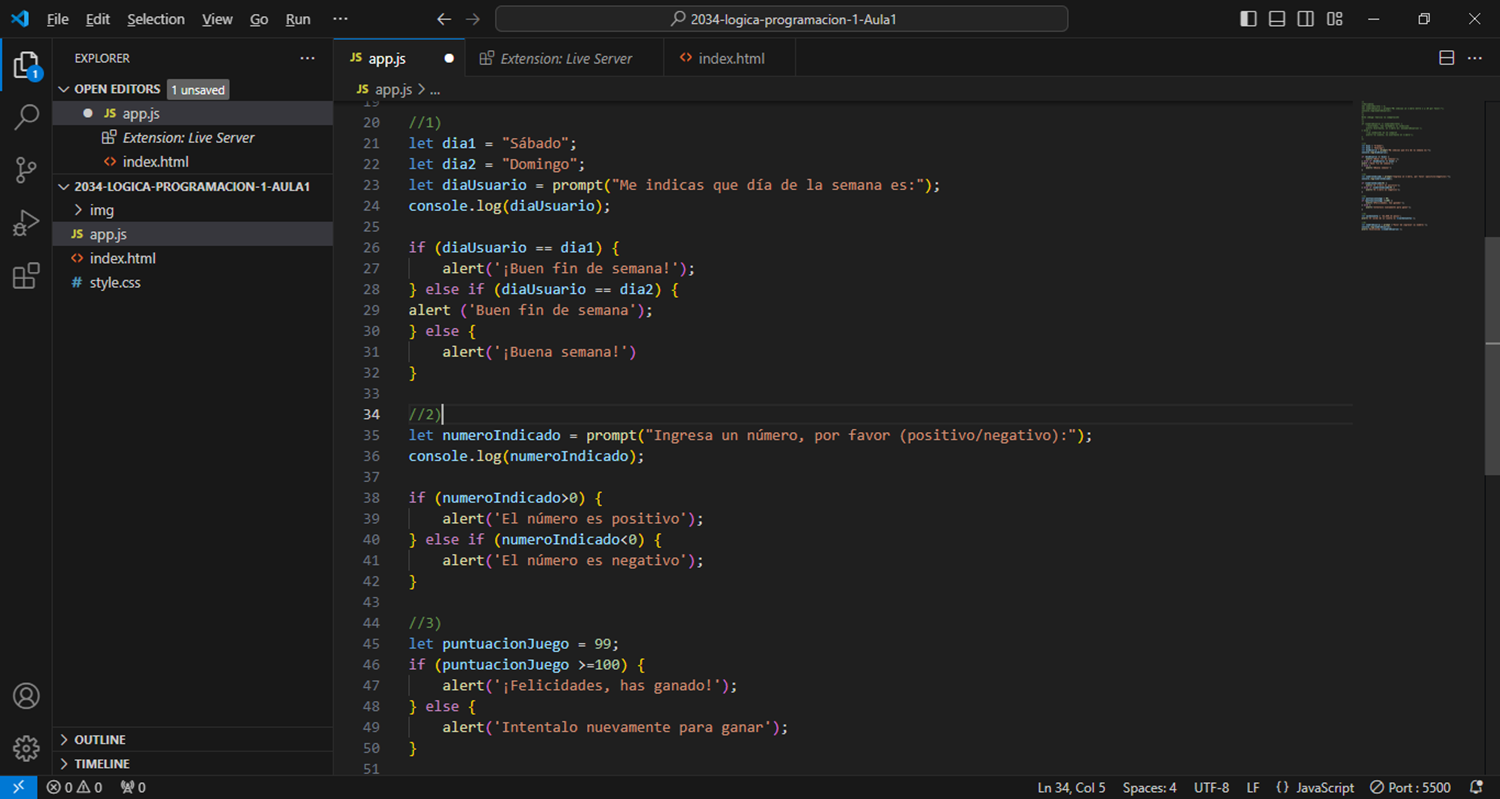Screen dimensions: 1500x799
Task: Open the View menu
Action: pyautogui.click(x=217, y=19)
